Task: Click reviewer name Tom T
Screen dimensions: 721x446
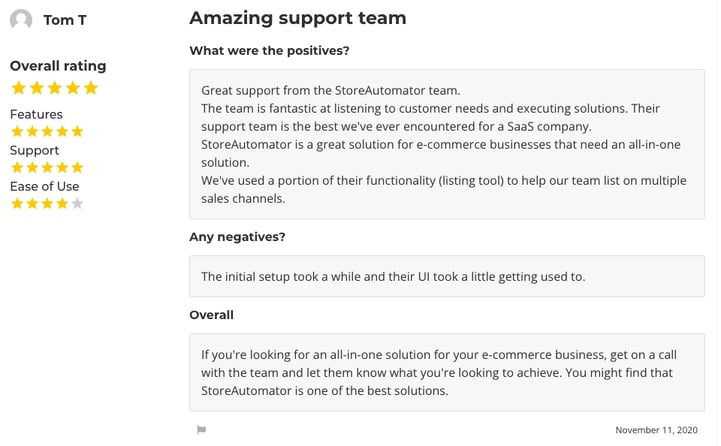Action: click(x=65, y=20)
